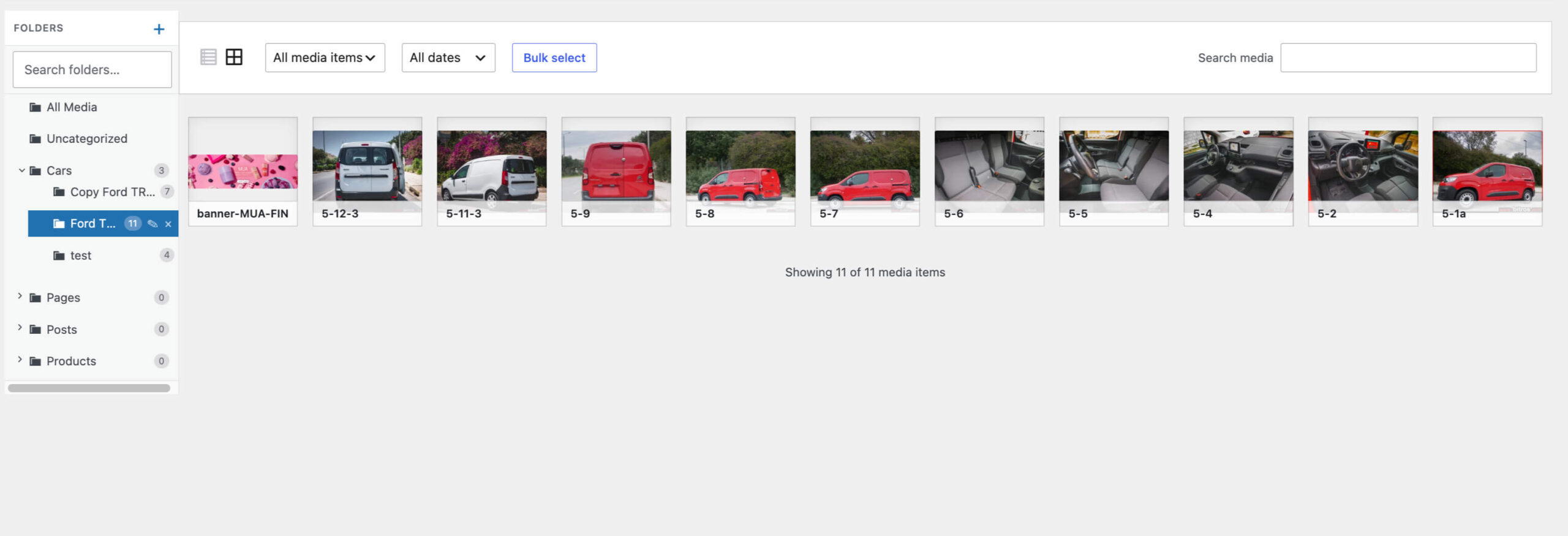1568x536 pixels.
Task: Delete the selected Ford T... folder
Action: tap(168, 224)
